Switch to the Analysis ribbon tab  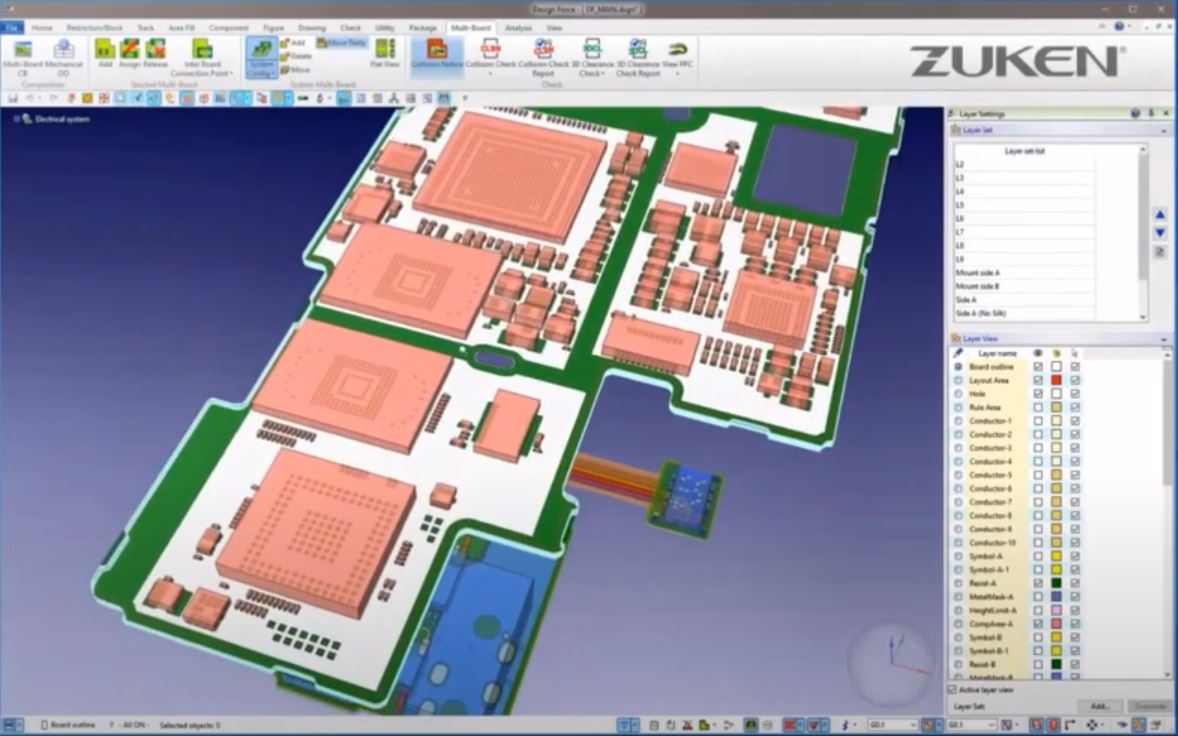tap(520, 29)
